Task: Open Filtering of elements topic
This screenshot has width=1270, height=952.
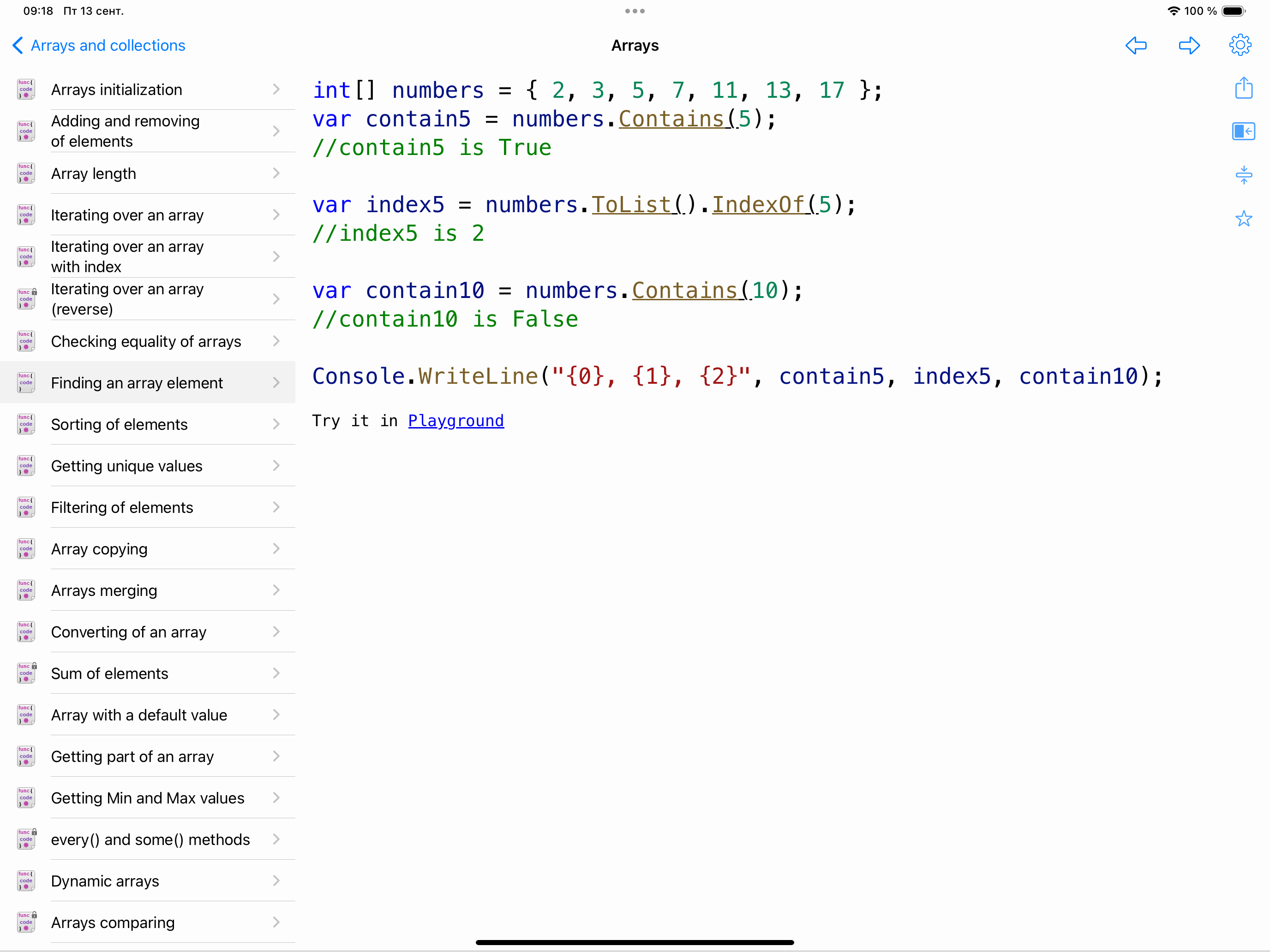Action: [148, 507]
